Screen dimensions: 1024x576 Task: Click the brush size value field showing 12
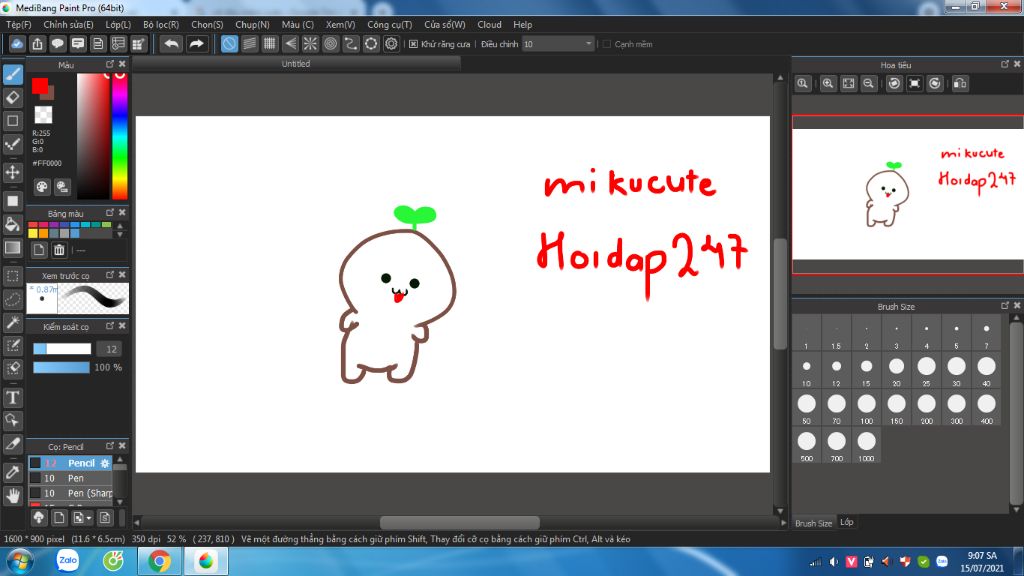[111, 349]
